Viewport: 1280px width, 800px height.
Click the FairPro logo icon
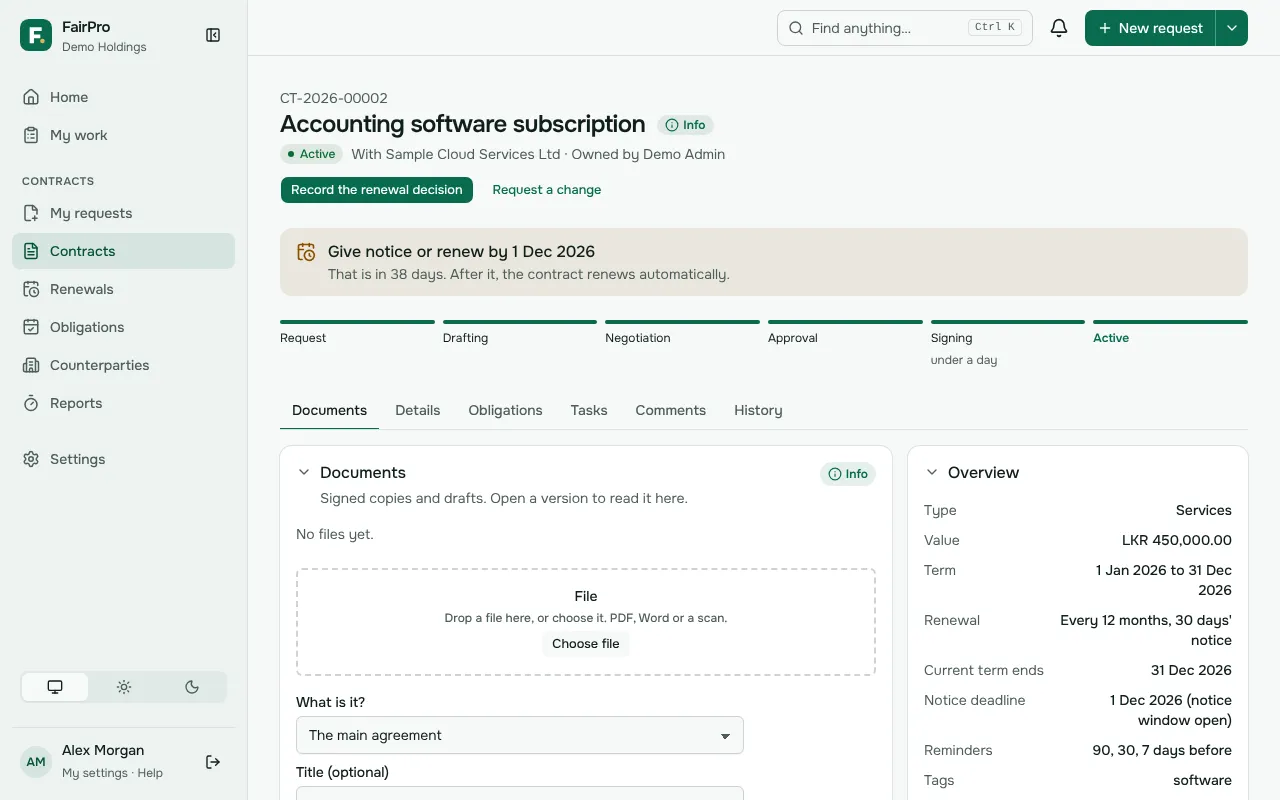tap(36, 35)
